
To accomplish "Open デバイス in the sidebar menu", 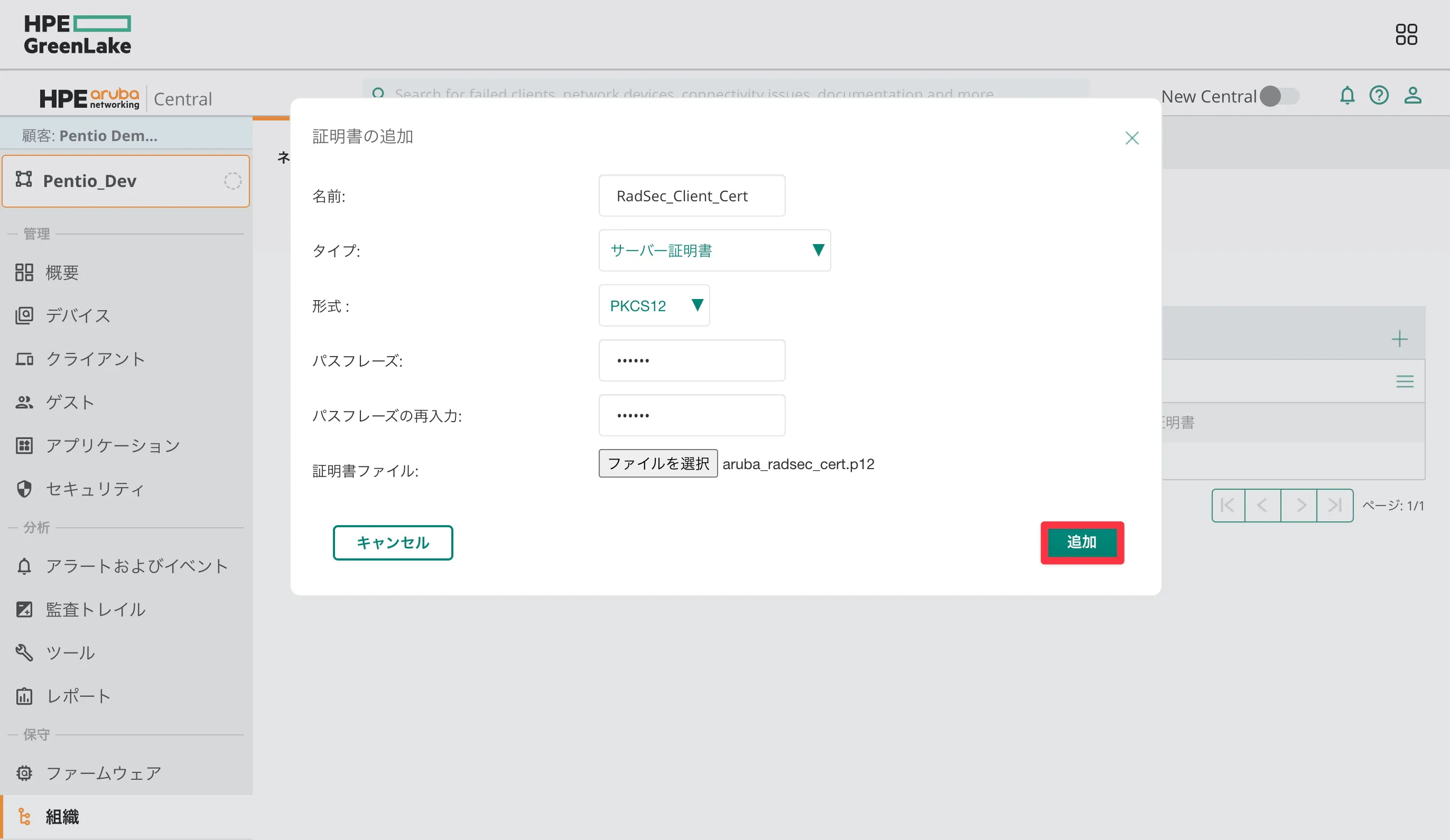I will pyautogui.click(x=78, y=315).
